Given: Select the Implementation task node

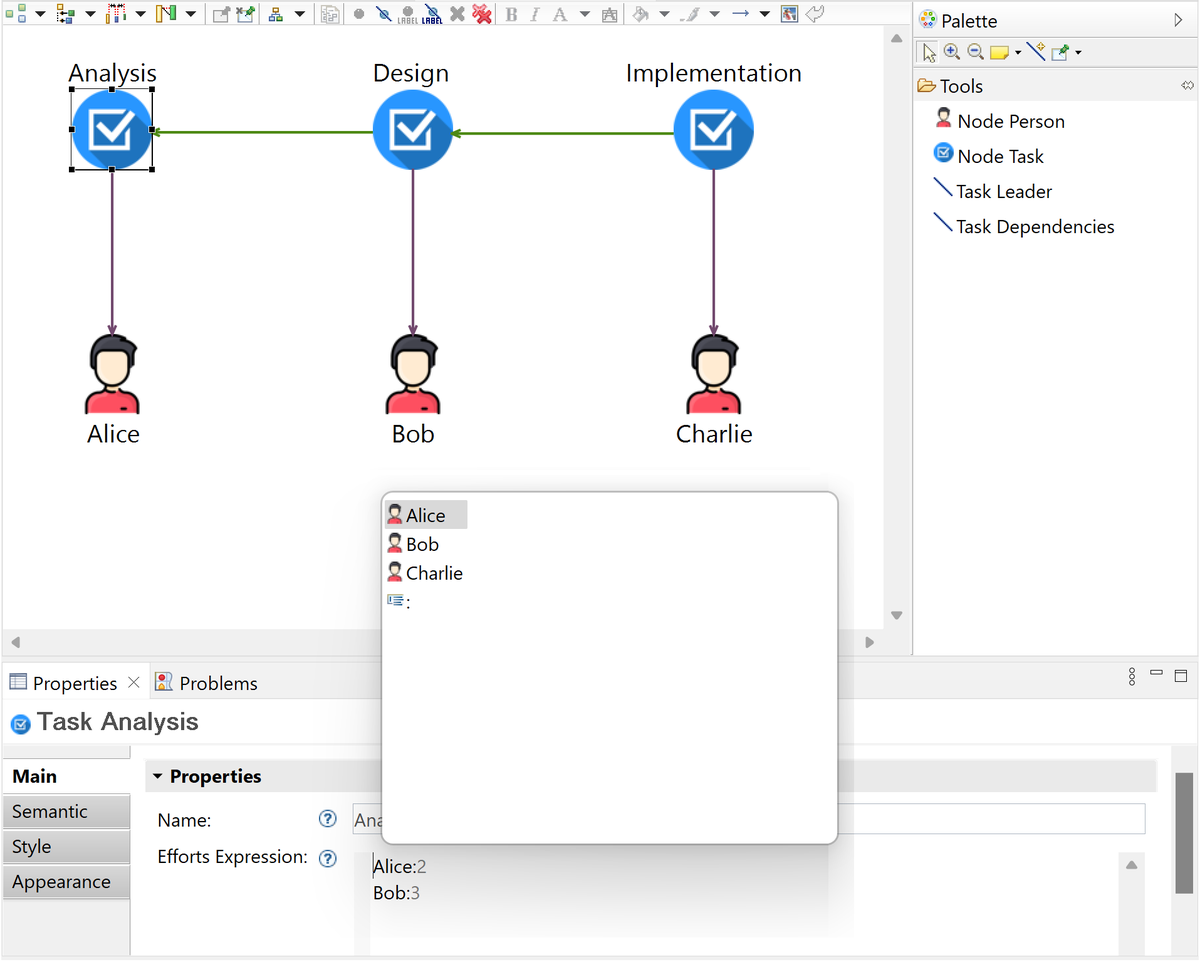Looking at the screenshot, I should tap(713, 129).
